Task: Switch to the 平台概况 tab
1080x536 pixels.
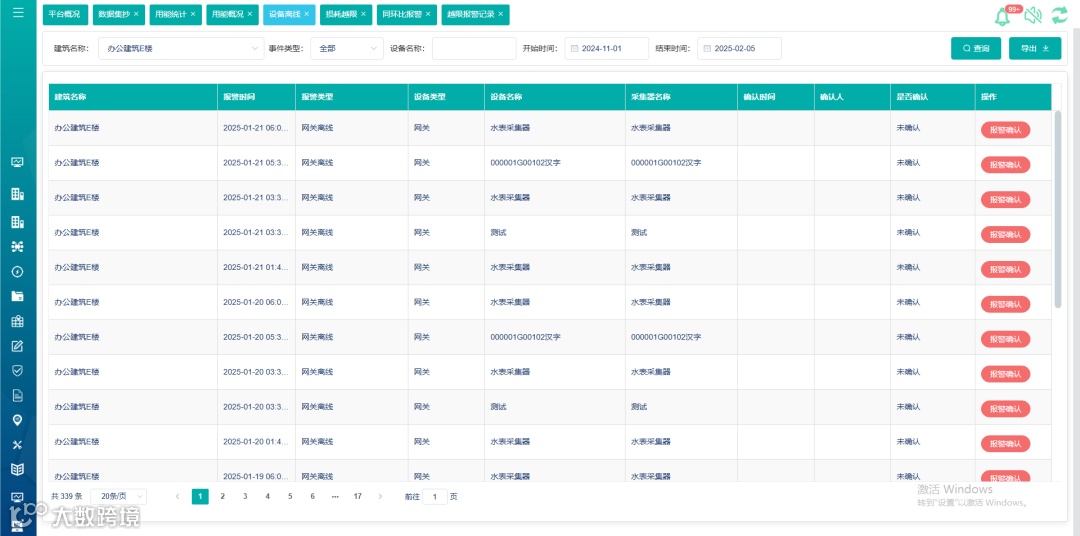Action: tap(65, 14)
